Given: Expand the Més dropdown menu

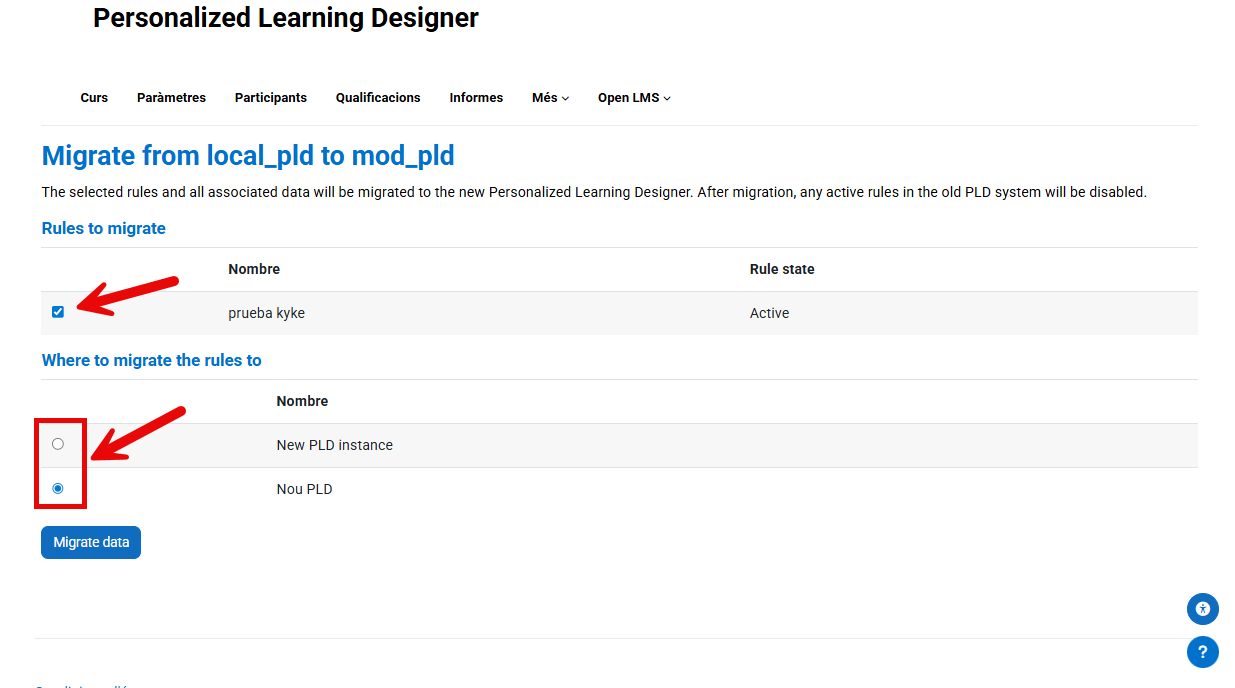Looking at the screenshot, I should 550,98.
